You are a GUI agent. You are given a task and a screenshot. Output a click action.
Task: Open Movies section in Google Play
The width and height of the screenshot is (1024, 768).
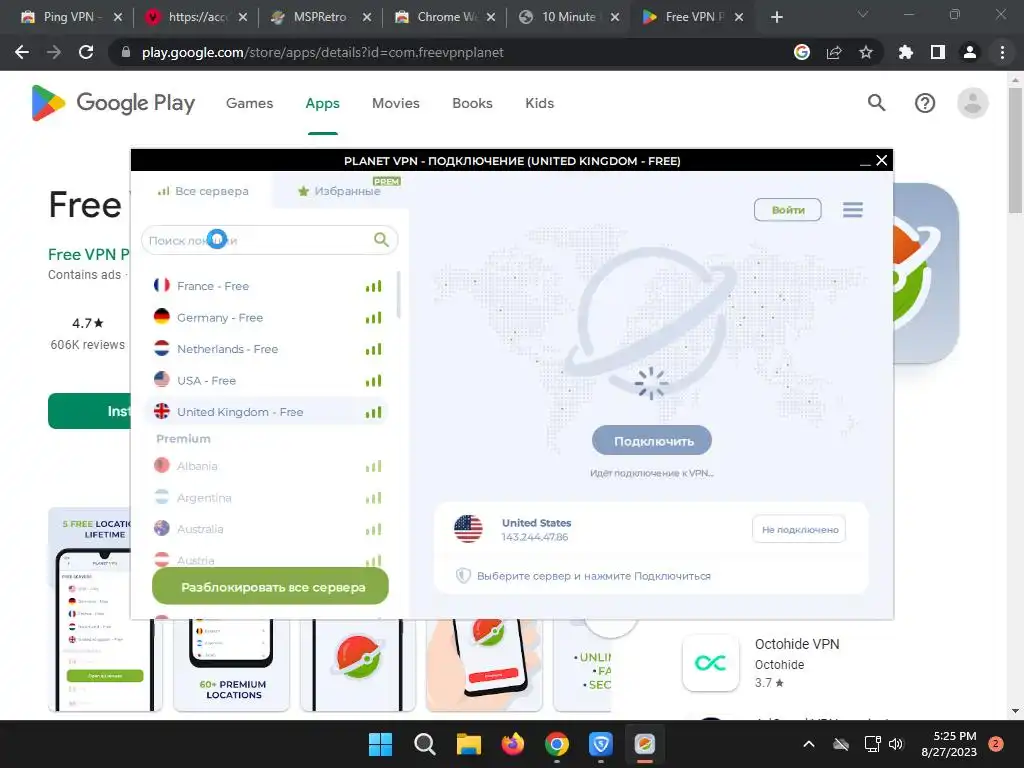click(x=396, y=103)
